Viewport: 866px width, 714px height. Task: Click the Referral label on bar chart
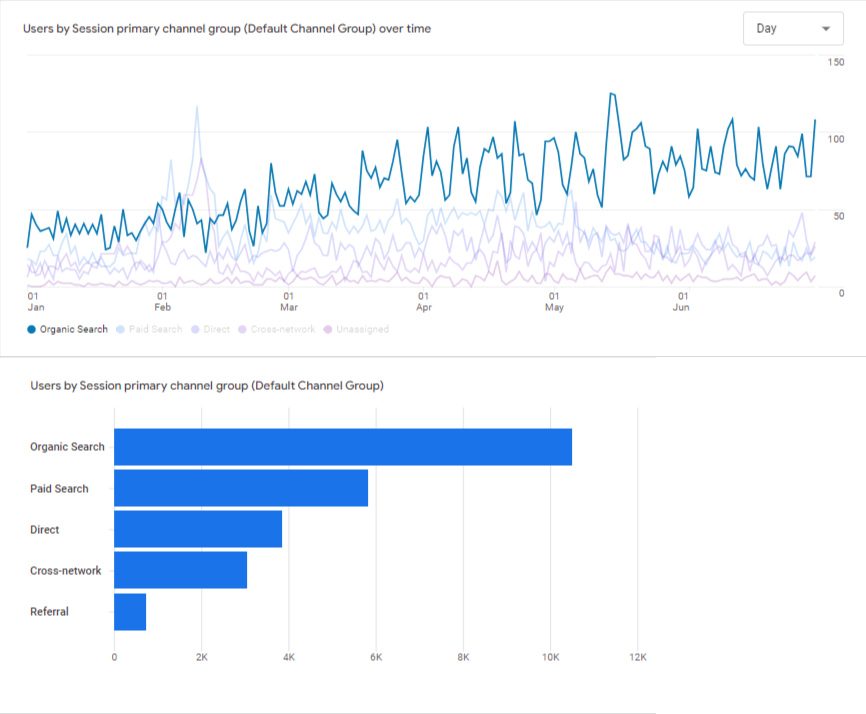[x=49, y=612]
